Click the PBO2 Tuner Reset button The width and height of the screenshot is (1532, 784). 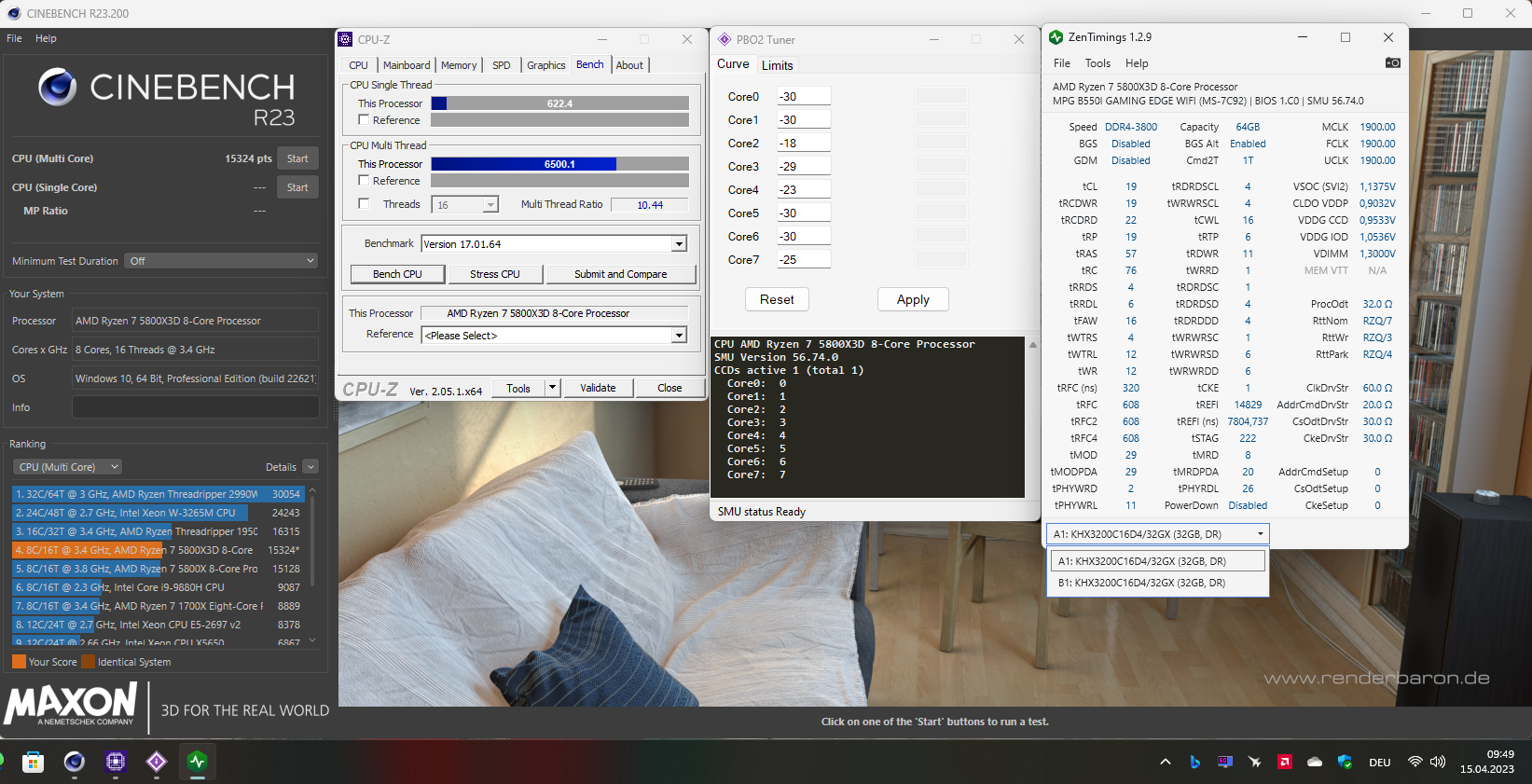point(777,299)
